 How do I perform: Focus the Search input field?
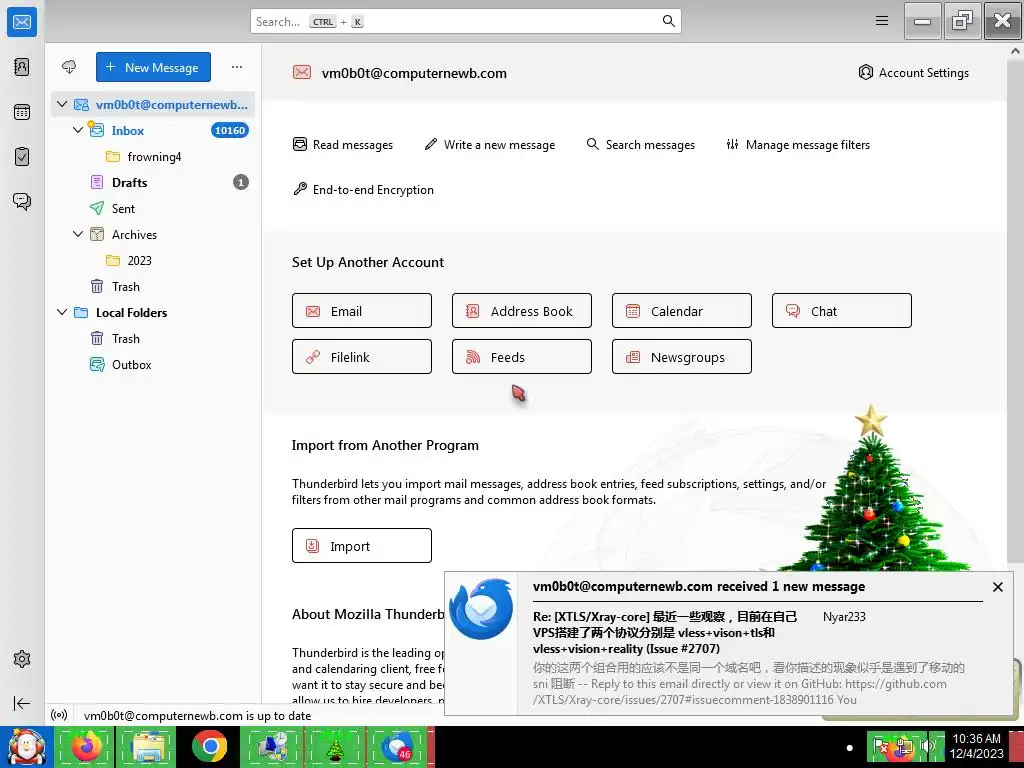coord(466,21)
